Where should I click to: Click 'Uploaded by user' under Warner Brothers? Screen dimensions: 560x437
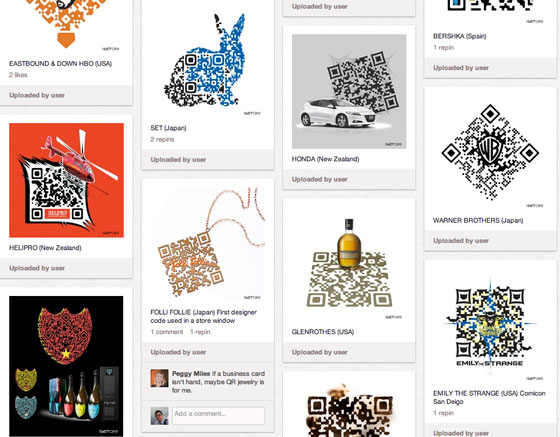(x=461, y=241)
